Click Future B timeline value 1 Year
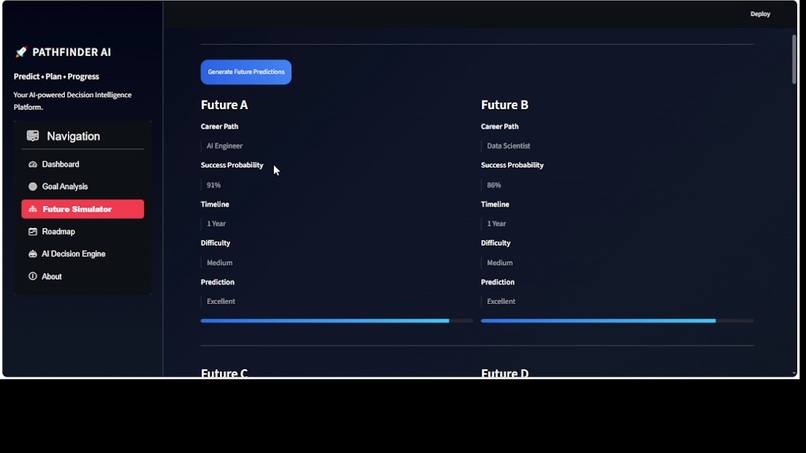The width and height of the screenshot is (806, 453). tap(496, 224)
